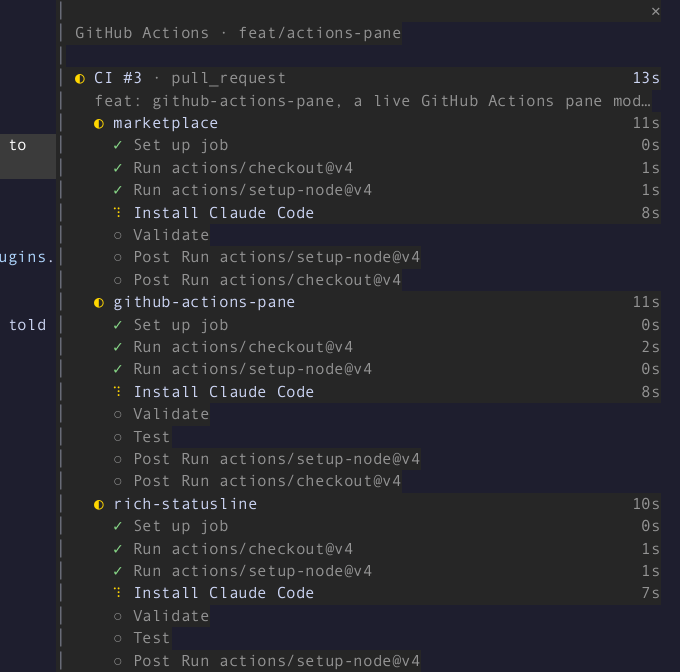This screenshot has height=672, width=680.
Task: Click the checkmark beside marketplace checkout step
Action: pos(118,168)
